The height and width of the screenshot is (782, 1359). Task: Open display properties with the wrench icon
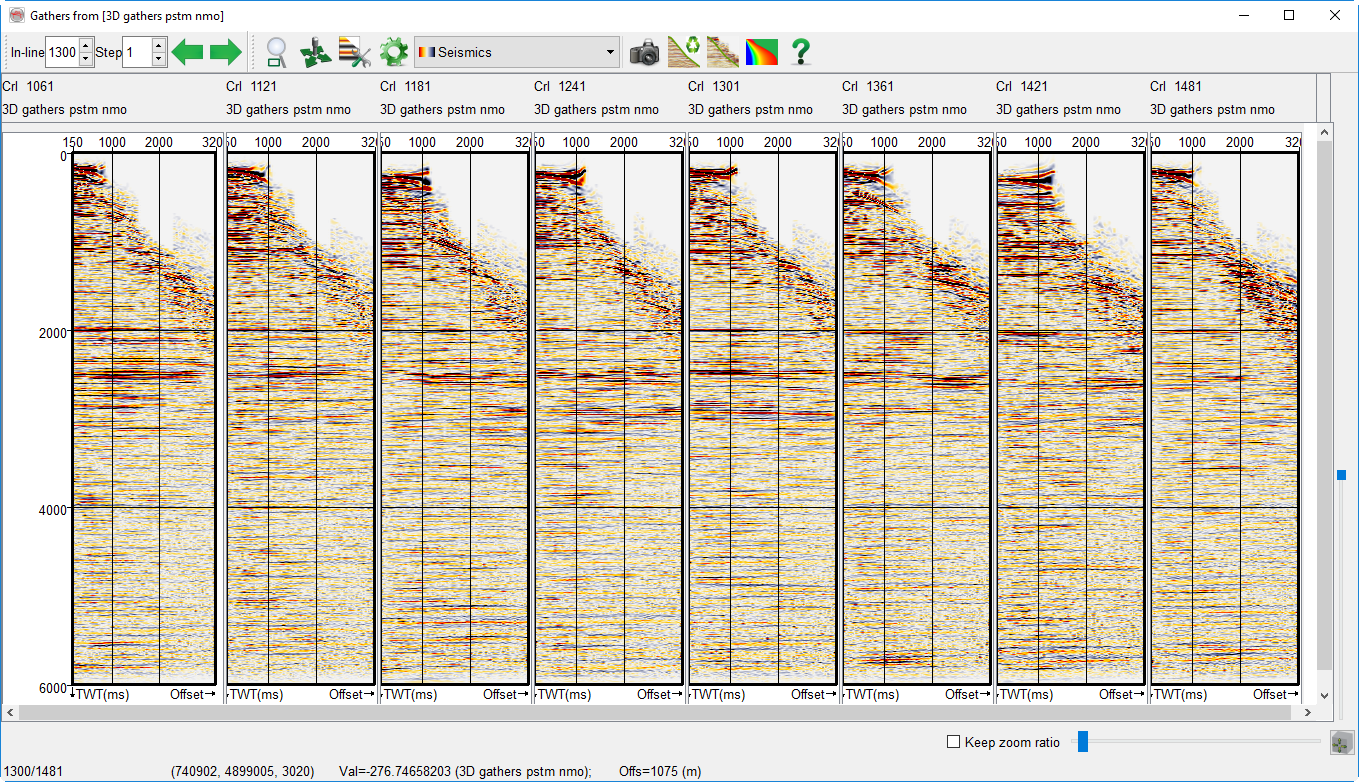[x=355, y=52]
